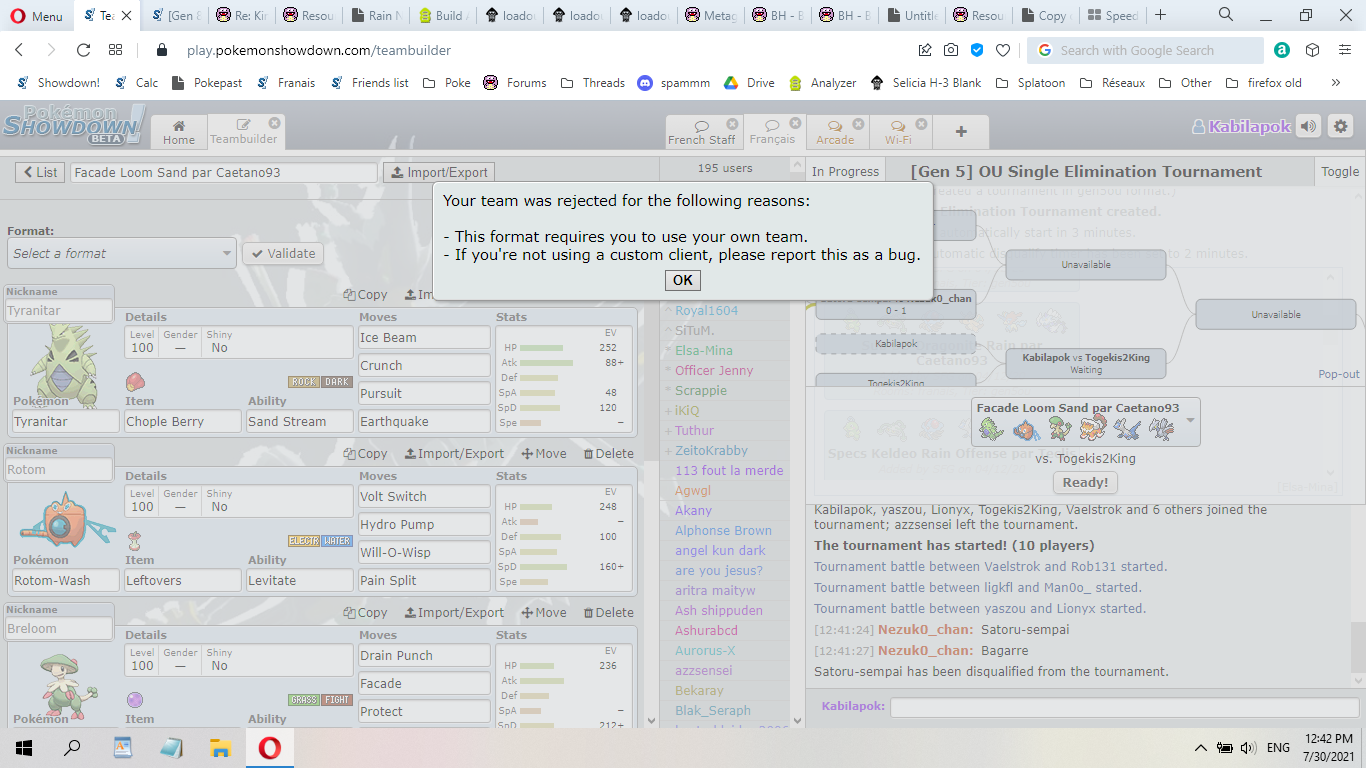
Task: Click the Google Search field
Action: click(1146, 50)
